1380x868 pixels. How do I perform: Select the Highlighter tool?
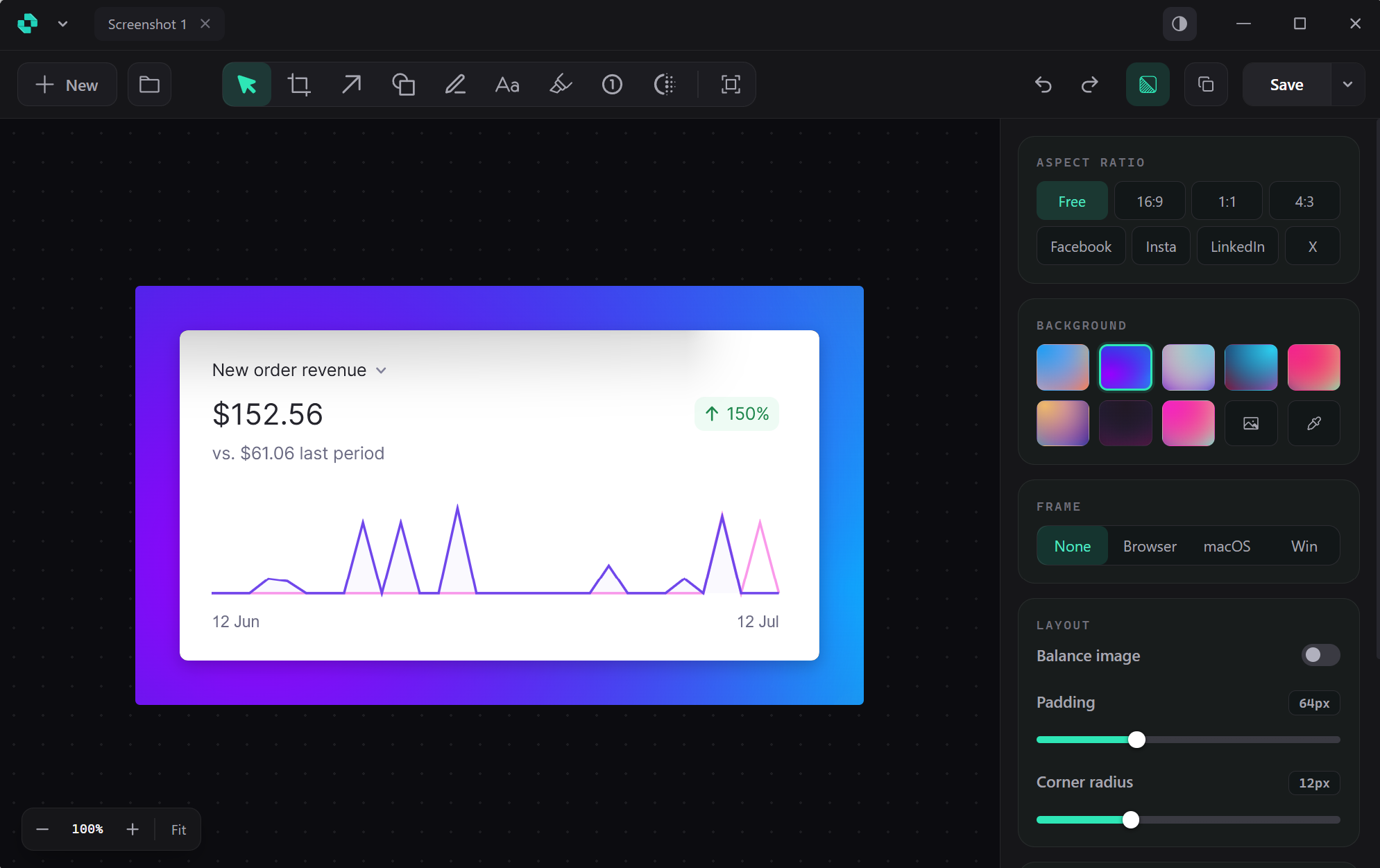tap(560, 85)
